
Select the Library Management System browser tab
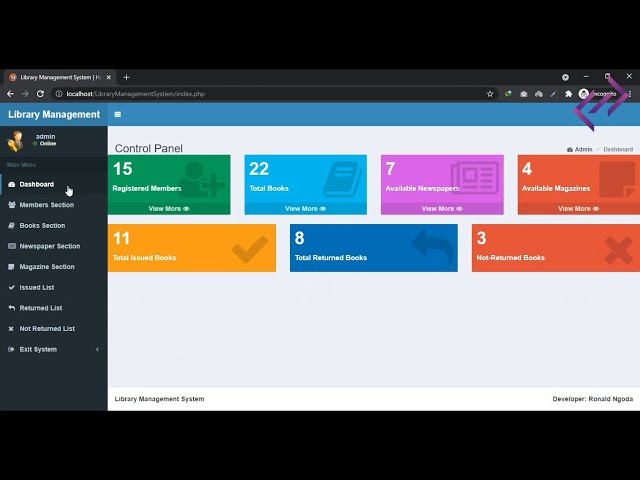click(x=60, y=77)
